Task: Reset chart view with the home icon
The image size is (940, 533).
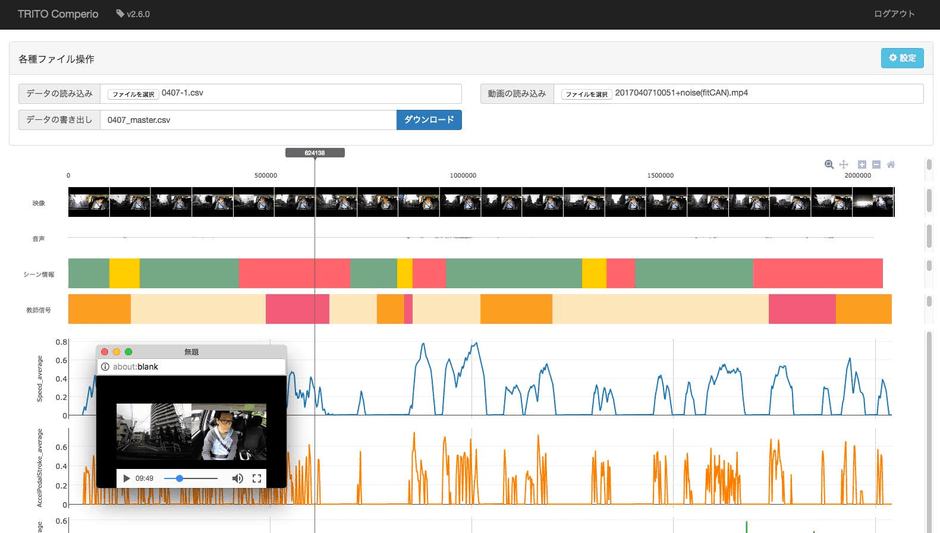Action: [x=891, y=164]
